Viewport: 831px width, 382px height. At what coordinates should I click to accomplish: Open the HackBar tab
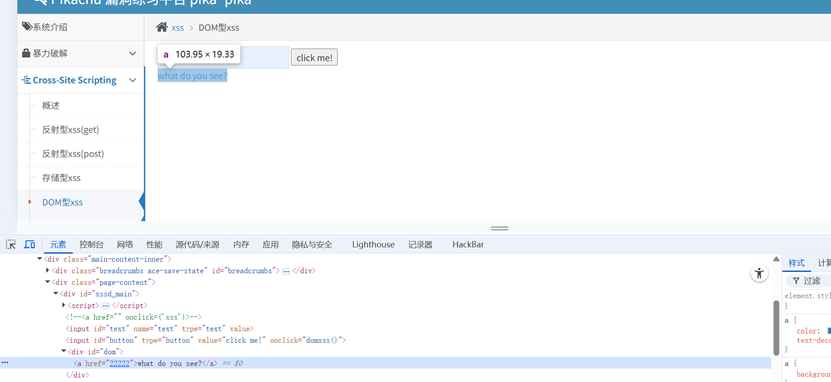coord(468,244)
